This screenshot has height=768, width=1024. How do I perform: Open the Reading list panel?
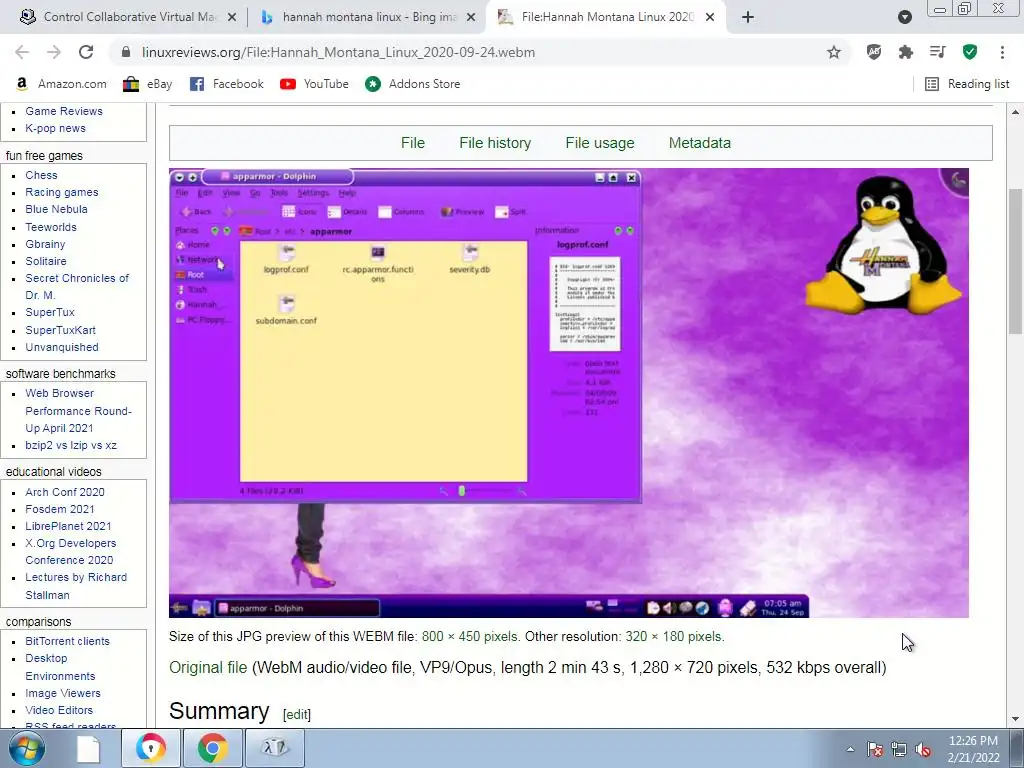pos(967,84)
